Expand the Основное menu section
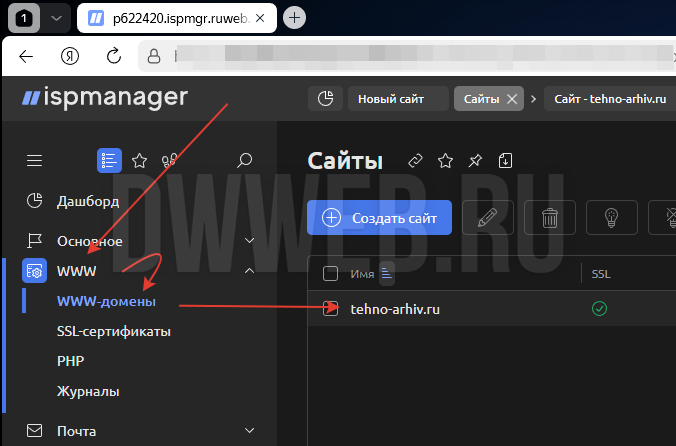Image resolution: width=676 pixels, height=446 pixels. coord(250,240)
